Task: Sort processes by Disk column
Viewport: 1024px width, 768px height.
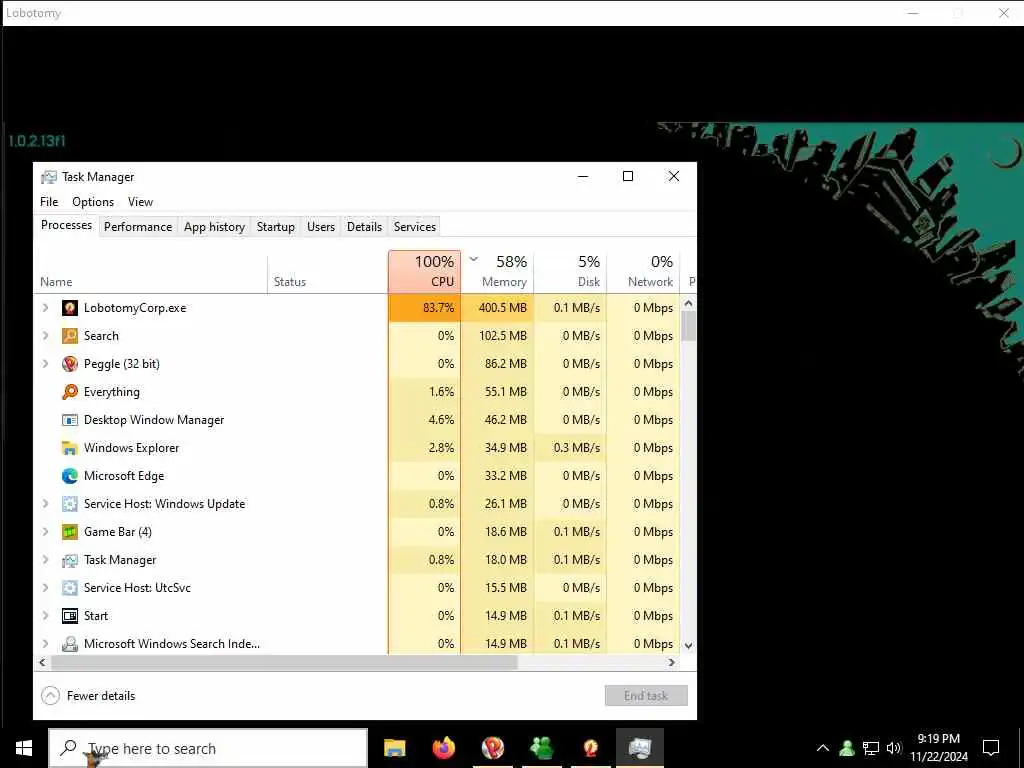Action: point(570,272)
